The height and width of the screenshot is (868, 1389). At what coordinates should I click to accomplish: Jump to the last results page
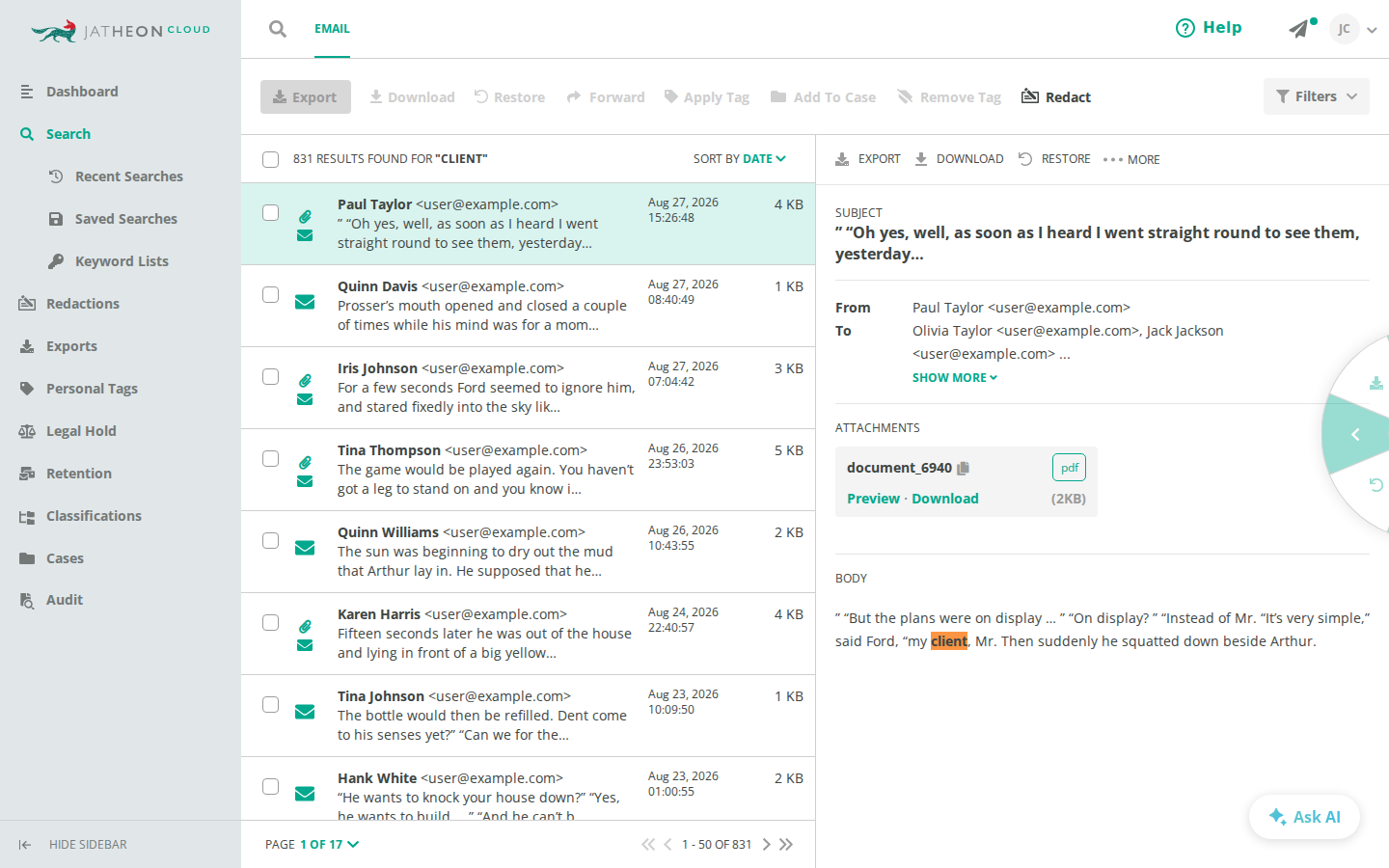786,844
